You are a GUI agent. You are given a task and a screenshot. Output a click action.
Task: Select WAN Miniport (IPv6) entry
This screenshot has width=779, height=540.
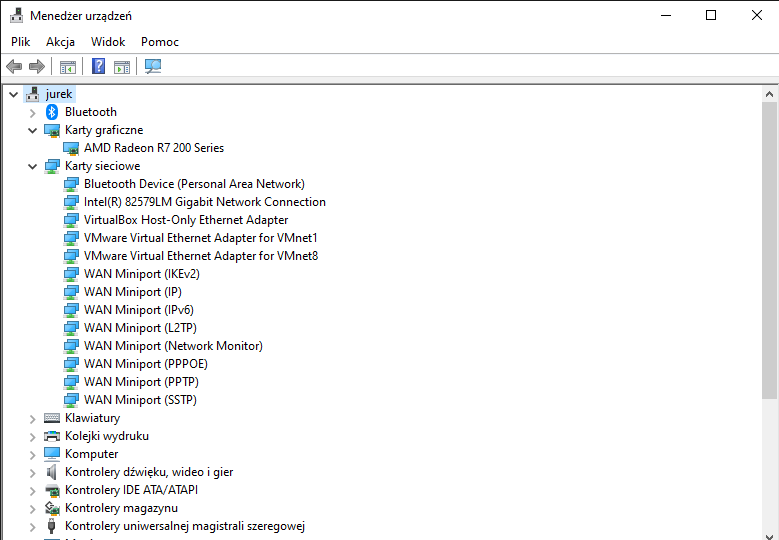139,310
